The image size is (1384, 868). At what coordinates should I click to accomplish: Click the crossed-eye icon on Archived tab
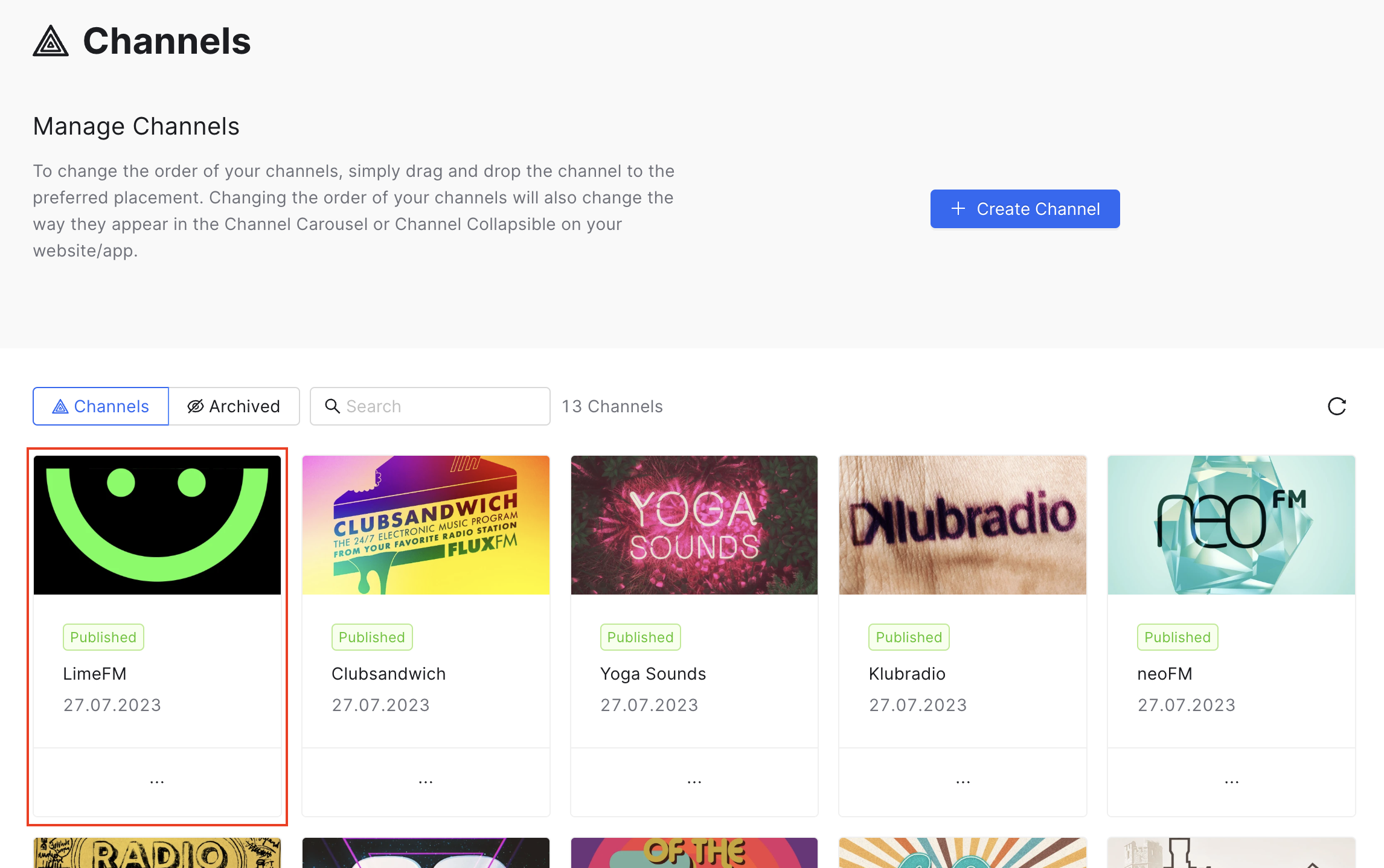point(195,406)
